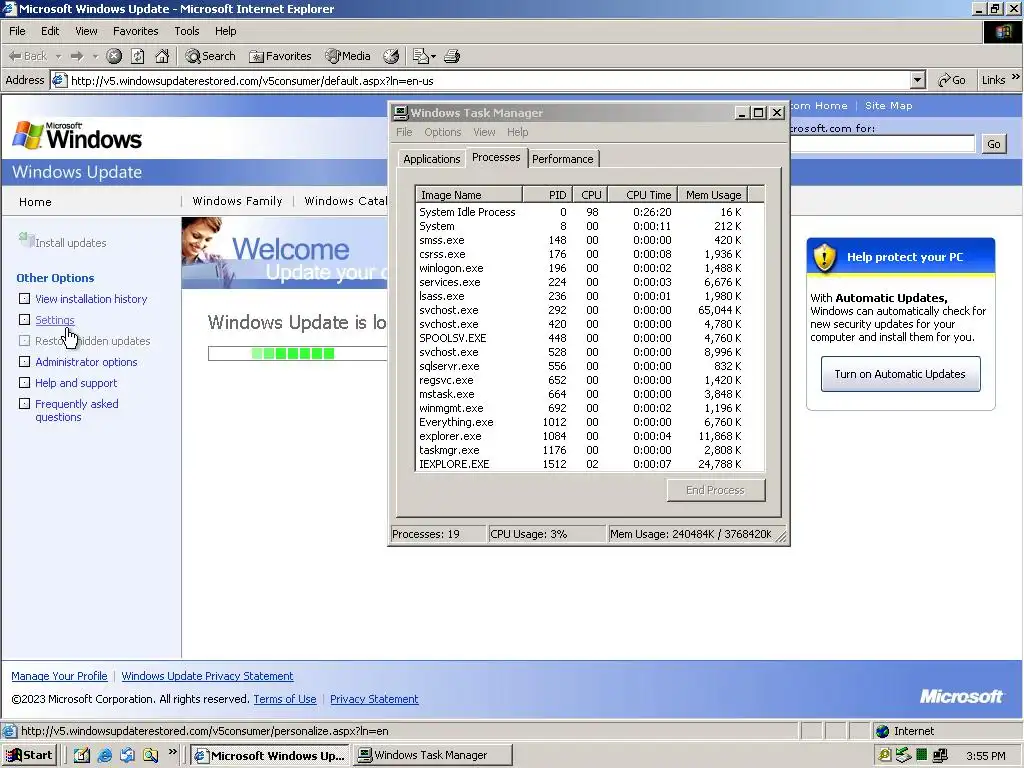Image resolution: width=1024 pixels, height=768 pixels.
Task: Click the search input field near Go
Action: (882, 144)
